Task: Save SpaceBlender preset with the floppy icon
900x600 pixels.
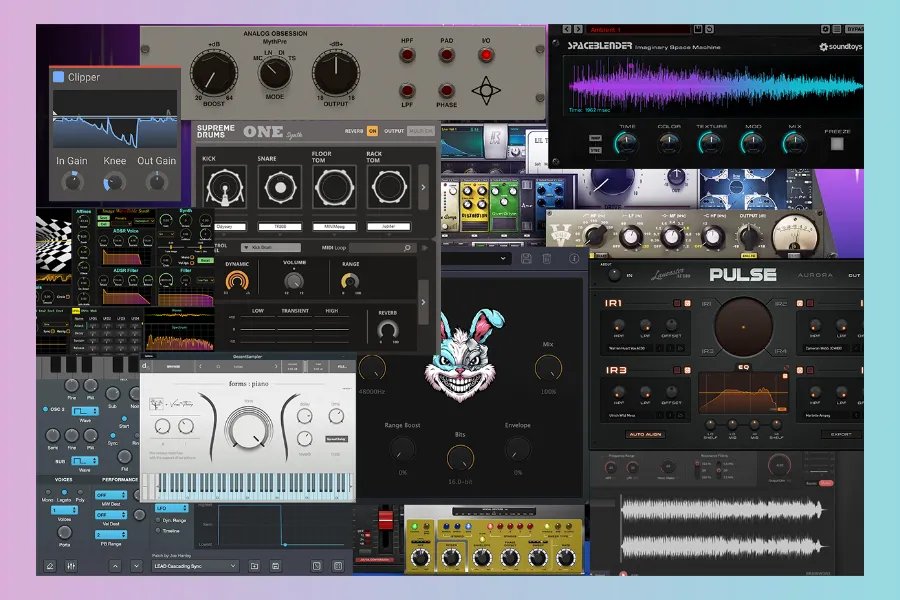Action: click(698, 29)
